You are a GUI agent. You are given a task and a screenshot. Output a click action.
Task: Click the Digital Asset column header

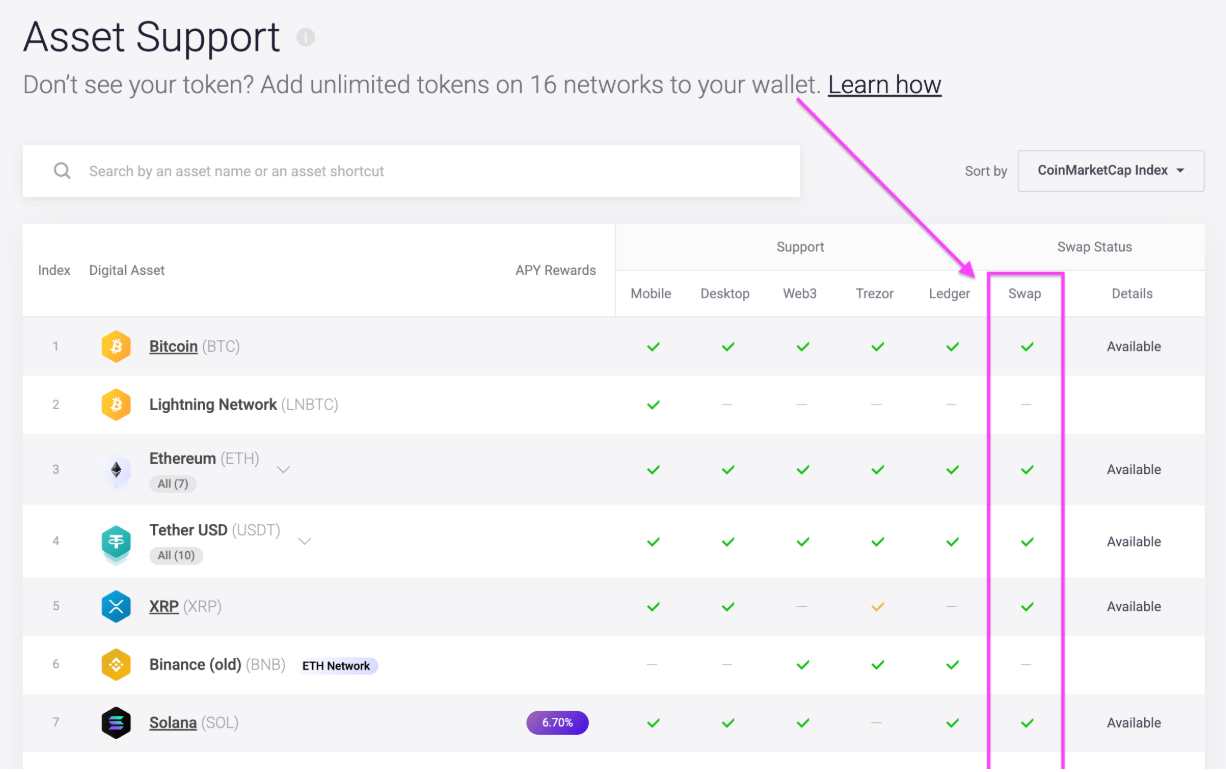pos(127,271)
